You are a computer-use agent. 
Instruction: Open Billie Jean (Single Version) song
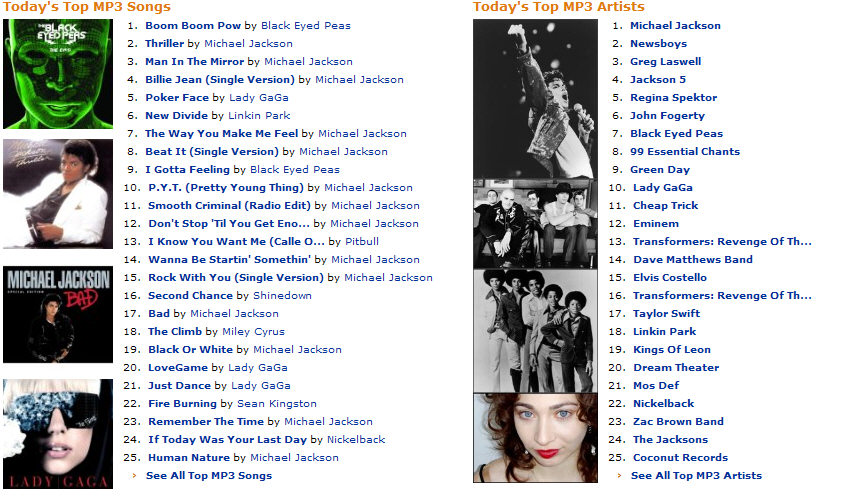[220, 80]
